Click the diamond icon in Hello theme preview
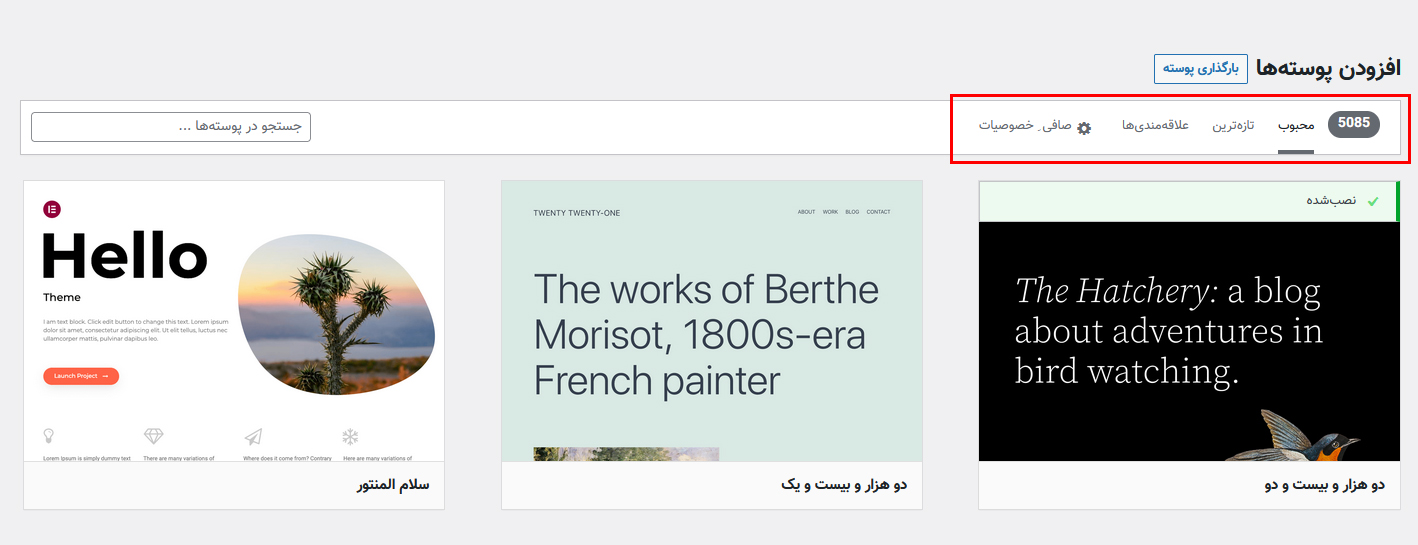Screen dimensions: 1418x545 coord(153,436)
